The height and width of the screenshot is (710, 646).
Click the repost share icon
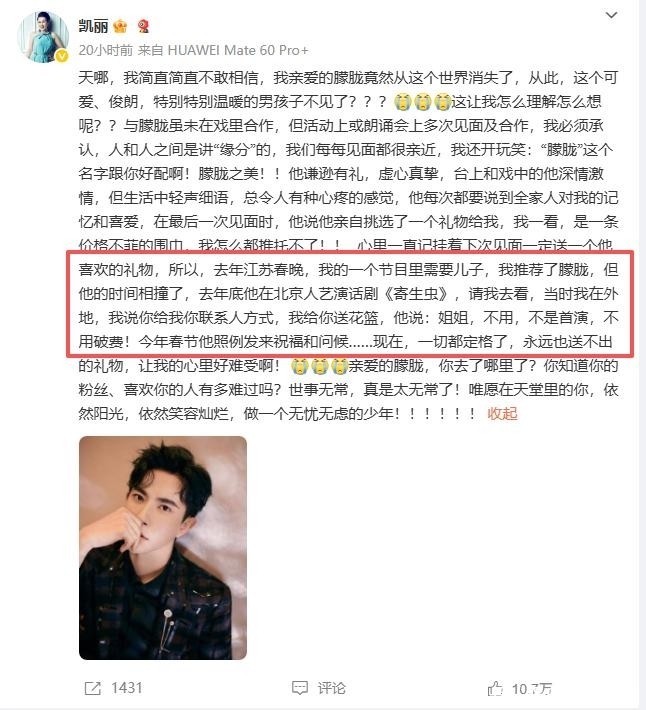pos(93,688)
